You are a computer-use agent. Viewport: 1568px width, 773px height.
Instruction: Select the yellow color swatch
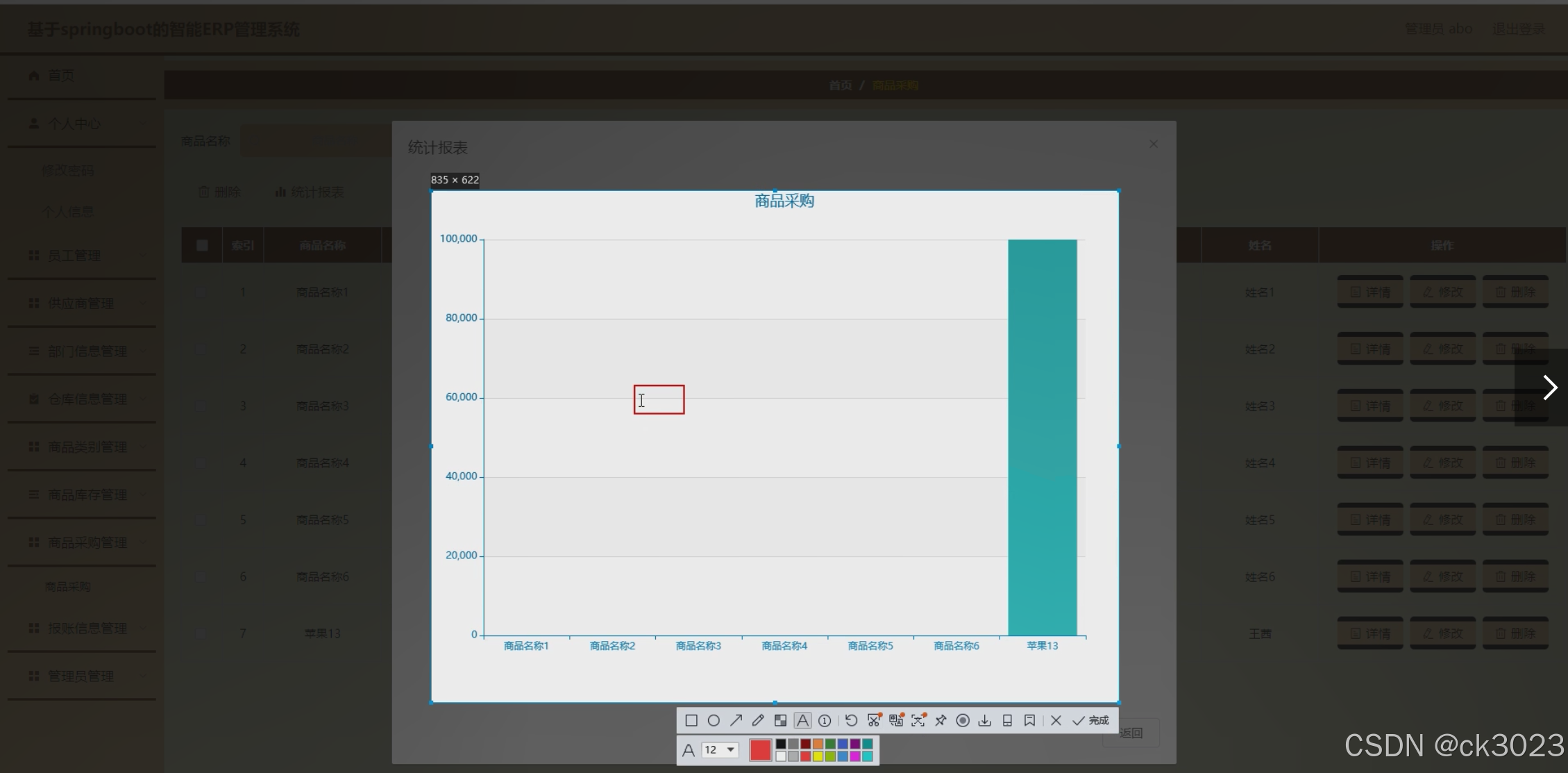click(x=819, y=756)
